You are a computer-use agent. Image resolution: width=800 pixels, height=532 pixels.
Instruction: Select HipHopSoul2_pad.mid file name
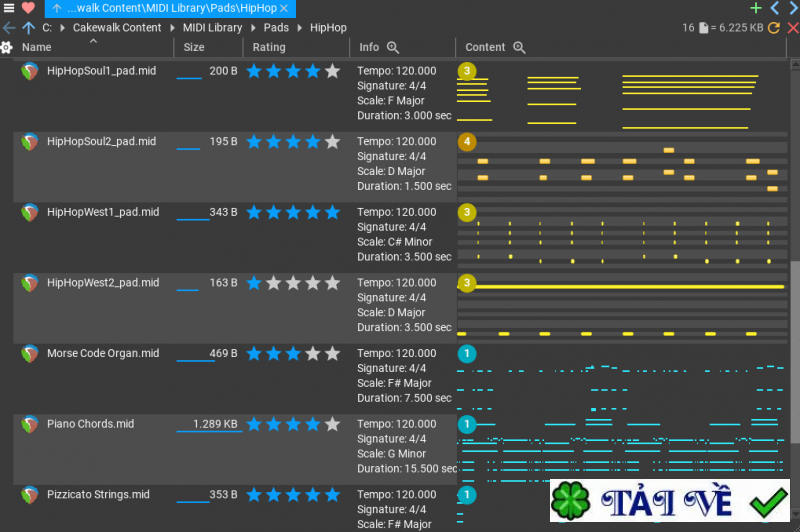click(102, 141)
